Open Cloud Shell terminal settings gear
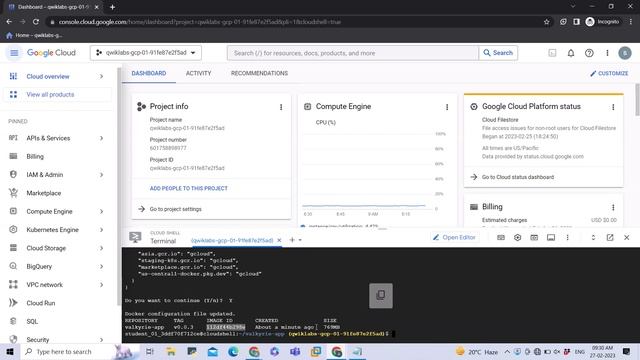The height and width of the screenshot is (360, 640). pyautogui.click(x=518, y=238)
